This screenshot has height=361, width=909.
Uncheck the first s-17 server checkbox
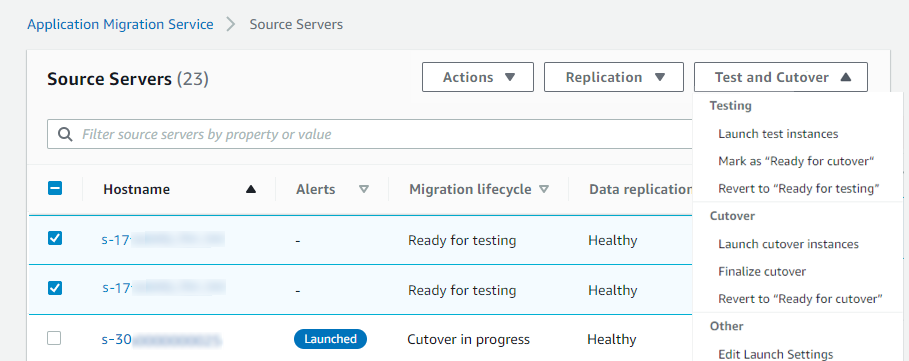55,238
